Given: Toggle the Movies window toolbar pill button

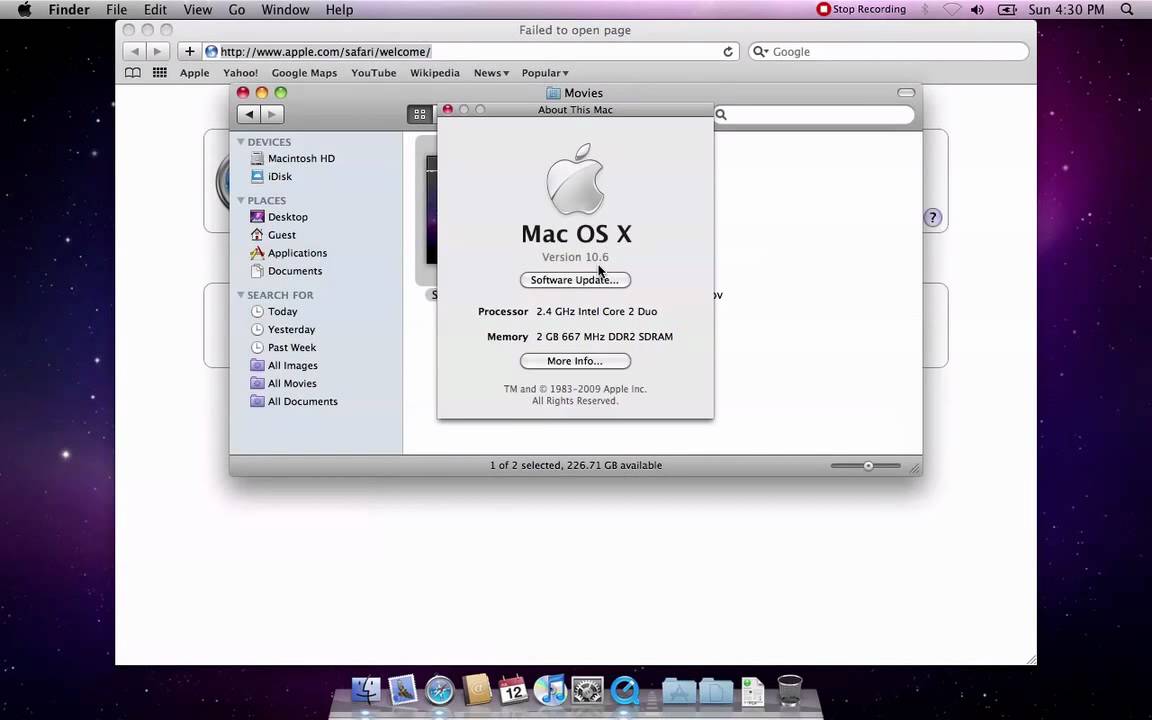Looking at the screenshot, I should pyautogui.click(x=906, y=93).
